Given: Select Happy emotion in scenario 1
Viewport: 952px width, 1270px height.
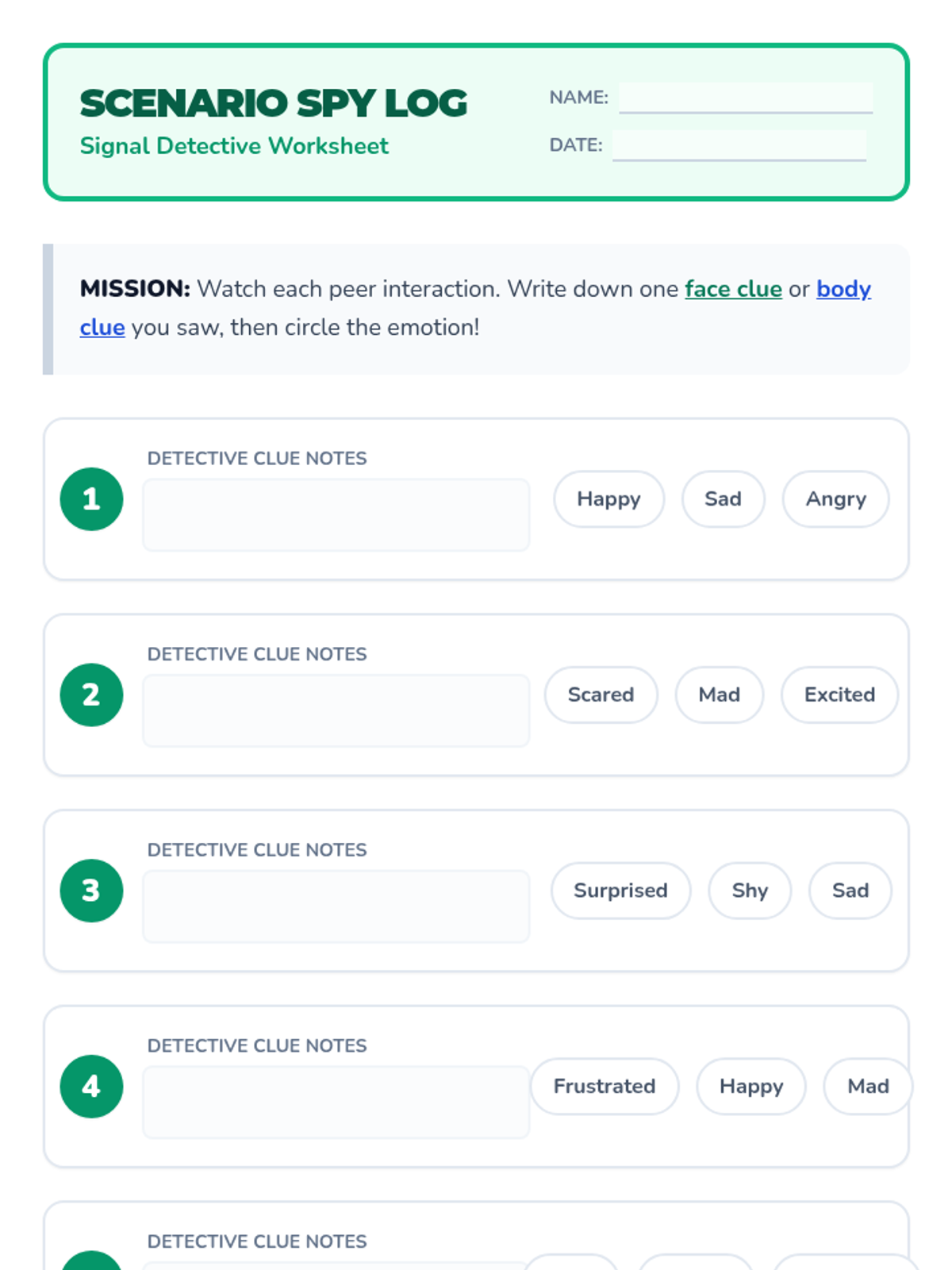Looking at the screenshot, I should [608, 499].
